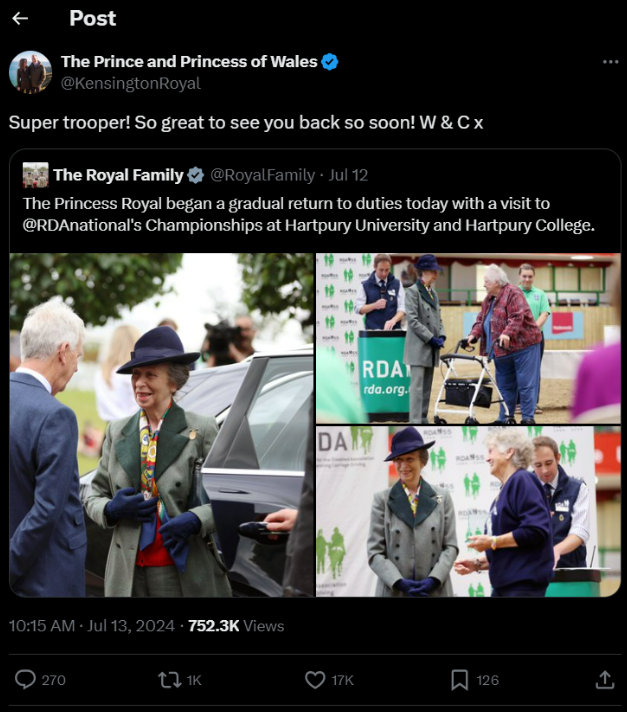Screen dimensions: 627x712
Task: Click the 10:15 AM Jul 13, 2024 timestamp
Action: pyautogui.click(x=91, y=626)
